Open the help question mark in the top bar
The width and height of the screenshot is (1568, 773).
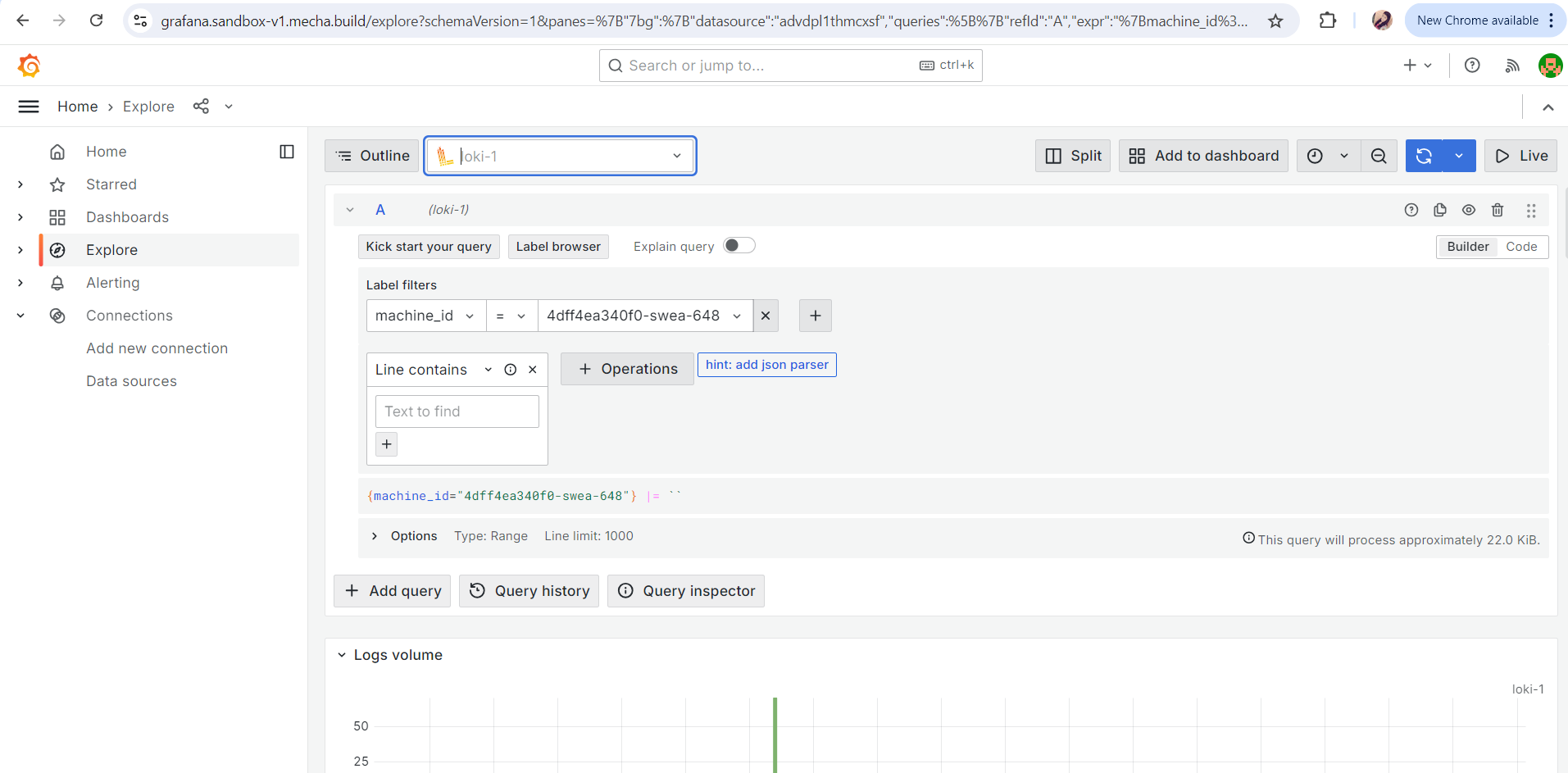coord(1472,66)
